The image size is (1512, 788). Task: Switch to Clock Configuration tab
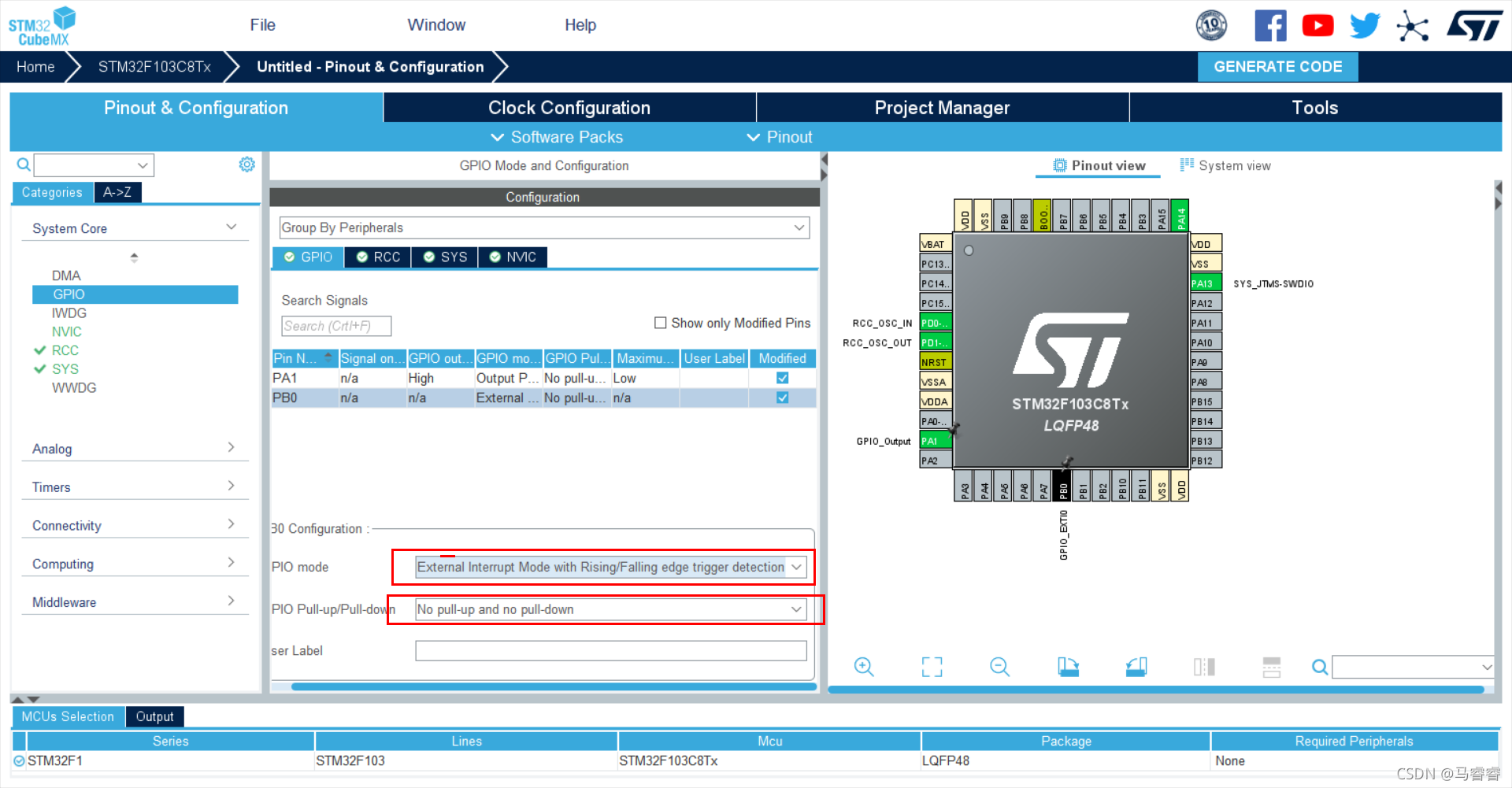pyautogui.click(x=569, y=108)
